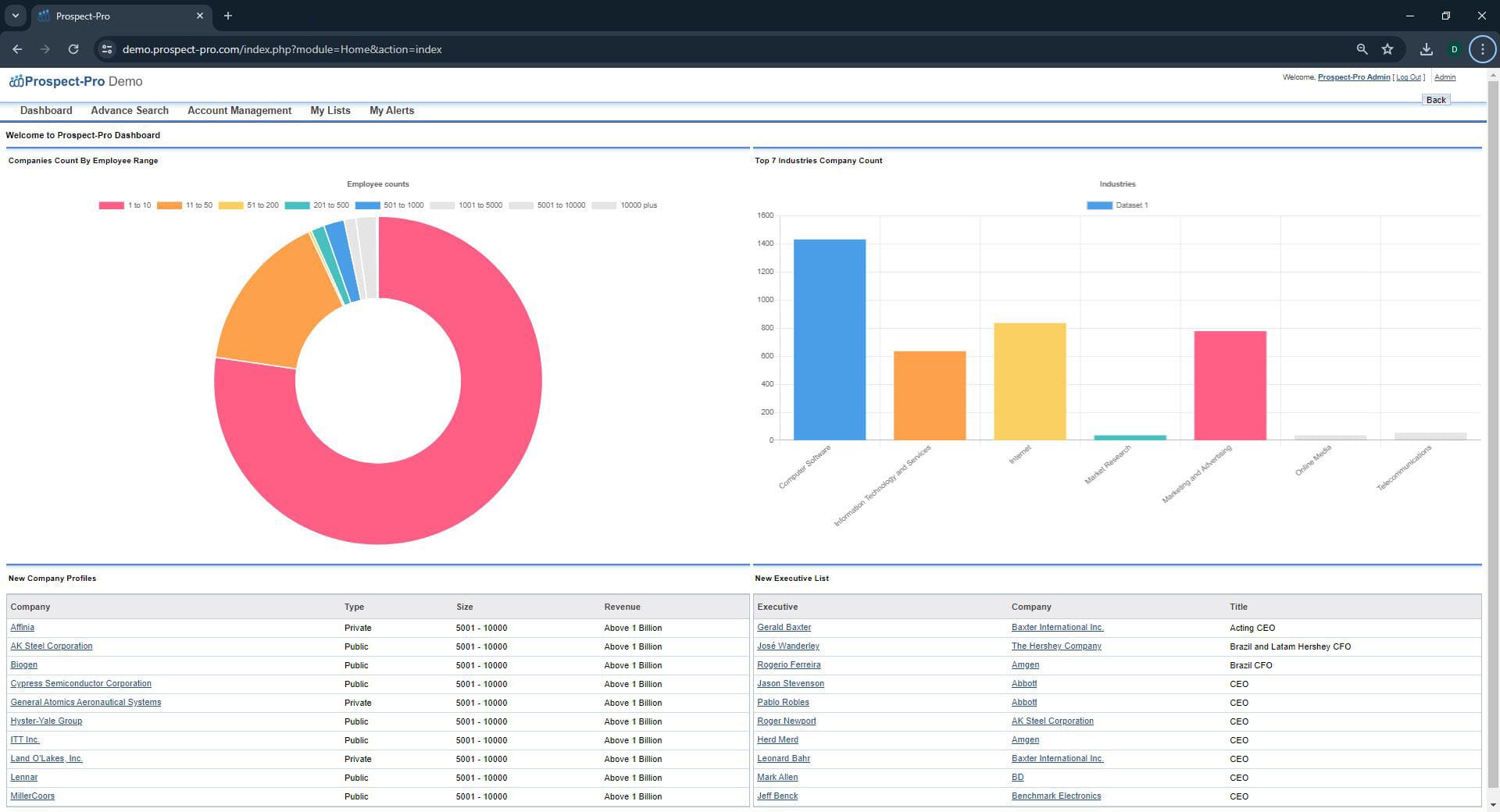The width and height of the screenshot is (1500, 812).
Task: Open Cypress Semiconductor Corporation link
Action: coord(80,684)
